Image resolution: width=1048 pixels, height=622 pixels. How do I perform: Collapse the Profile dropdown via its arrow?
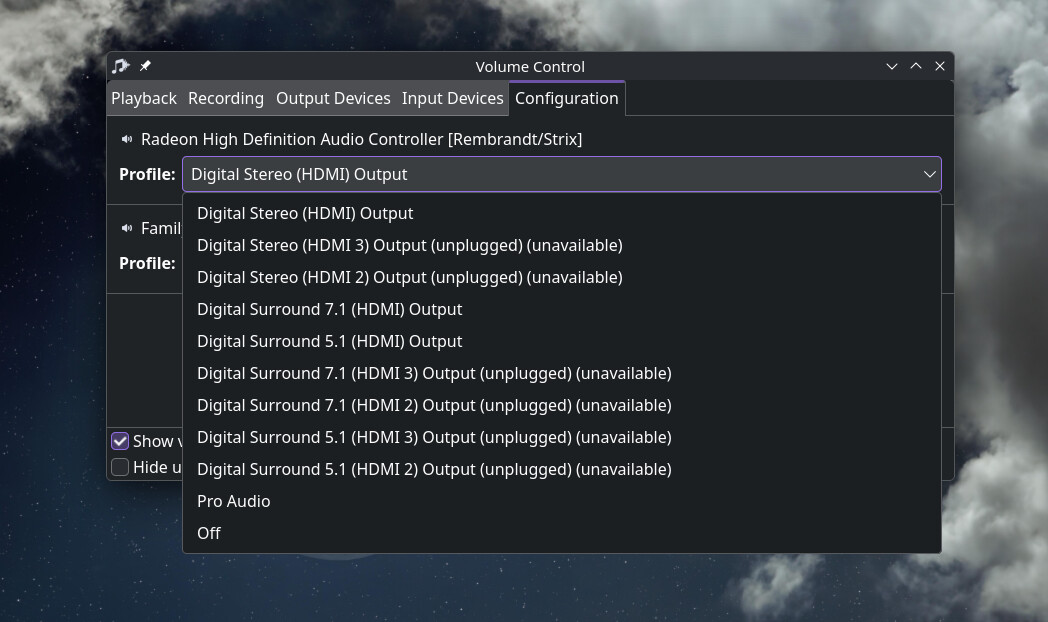[x=929, y=174]
